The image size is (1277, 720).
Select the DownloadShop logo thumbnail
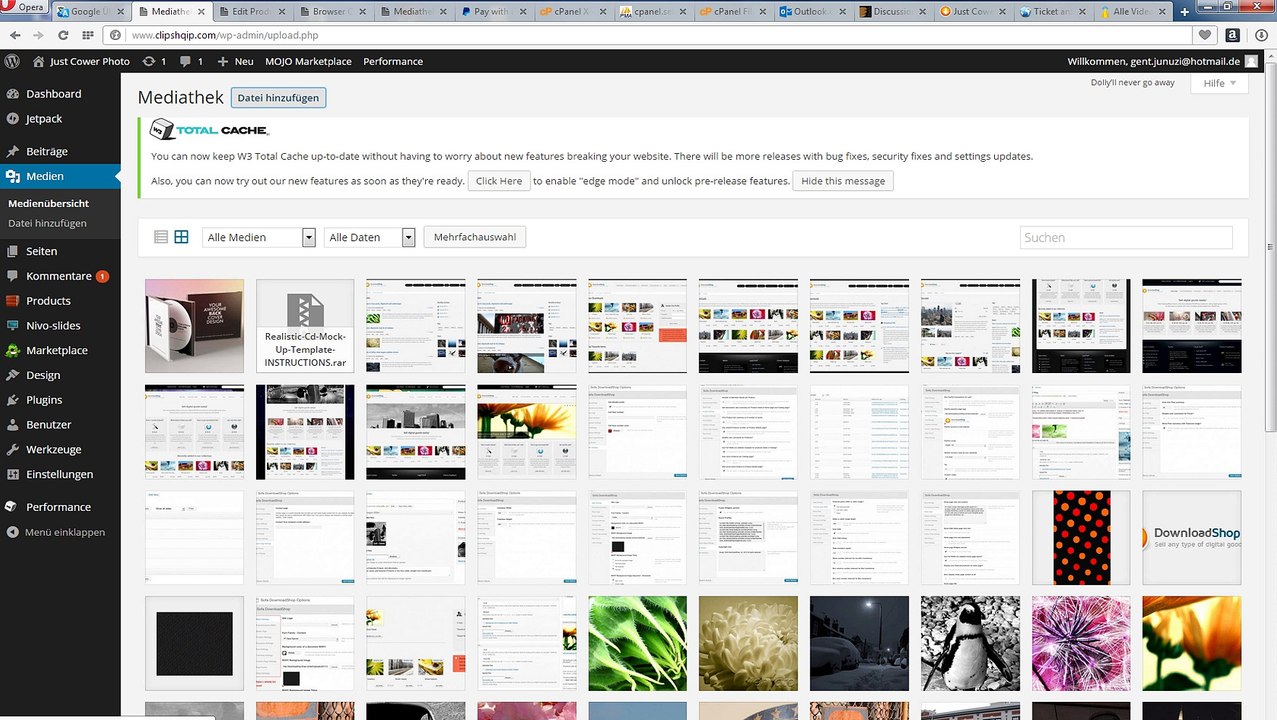[1192, 538]
